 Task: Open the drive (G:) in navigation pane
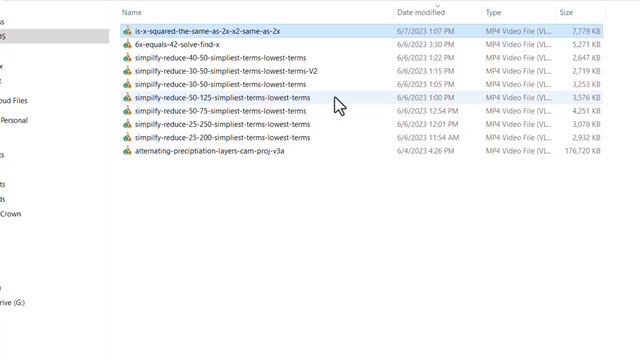pyautogui.click(x=12, y=302)
